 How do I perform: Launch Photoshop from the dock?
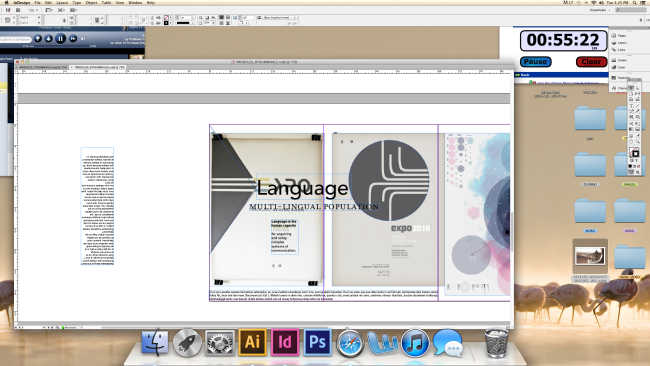click(x=318, y=342)
